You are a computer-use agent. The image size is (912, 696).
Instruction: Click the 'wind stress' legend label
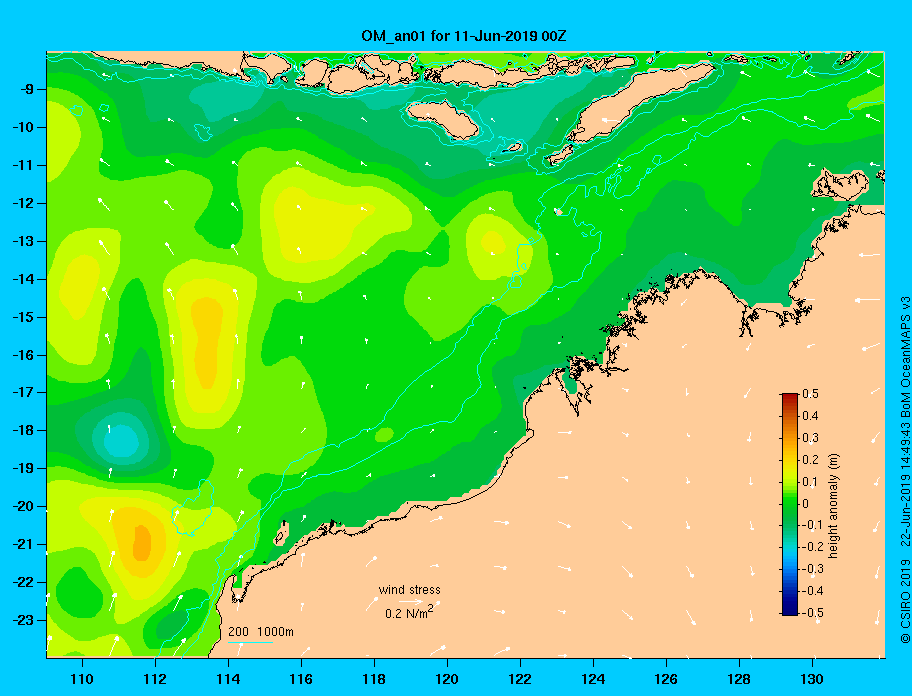pyautogui.click(x=409, y=590)
